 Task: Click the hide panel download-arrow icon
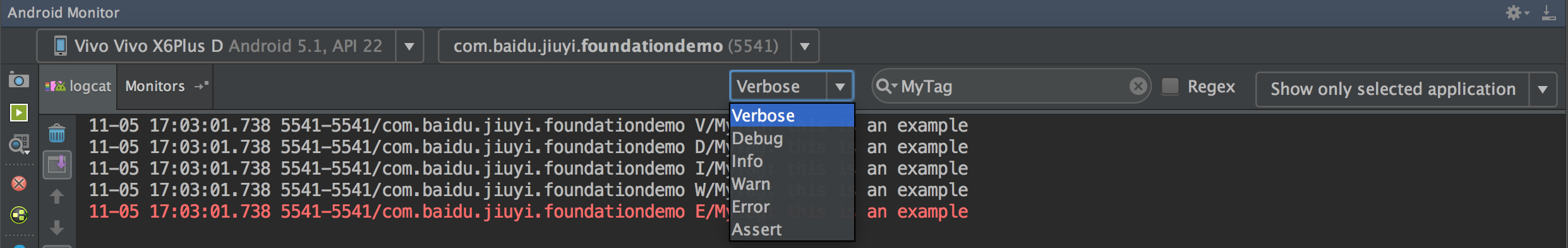(x=1548, y=13)
